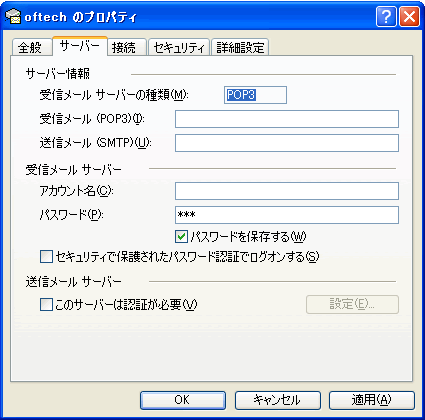Uncheck パスワードを保存する checkbox
This screenshot has width=425, height=420.
coord(181,237)
